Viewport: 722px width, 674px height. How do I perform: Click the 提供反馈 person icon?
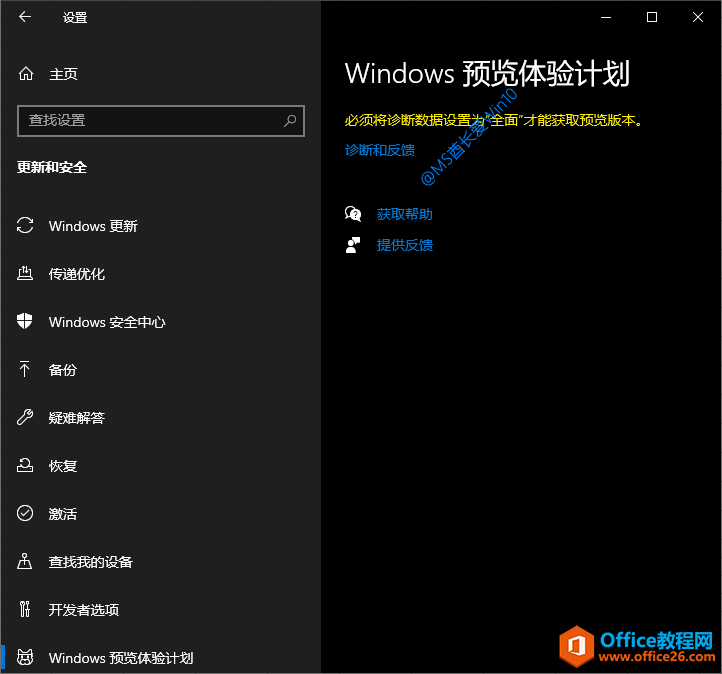point(353,245)
